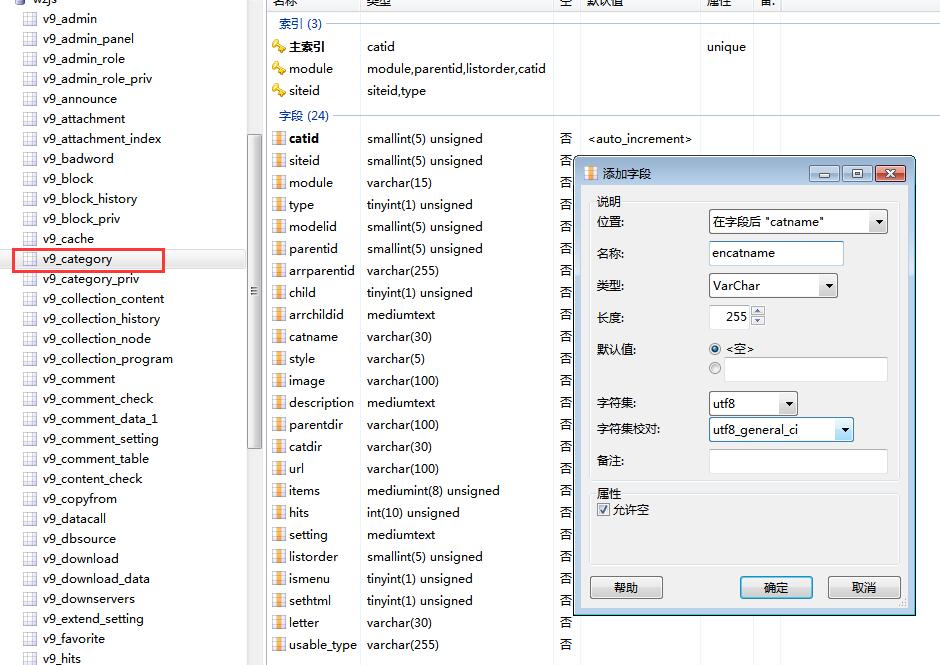Select the <空> default value radio button
This screenshot has width=940, height=665.
[x=715, y=349]
